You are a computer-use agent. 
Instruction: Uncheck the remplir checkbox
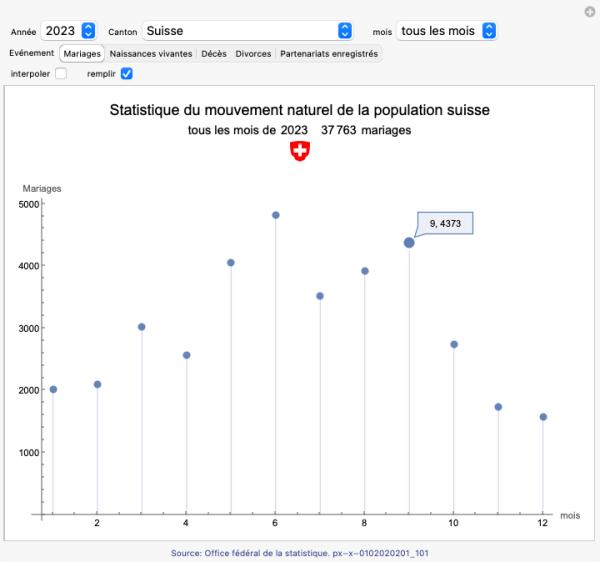(x=126, y=74)
